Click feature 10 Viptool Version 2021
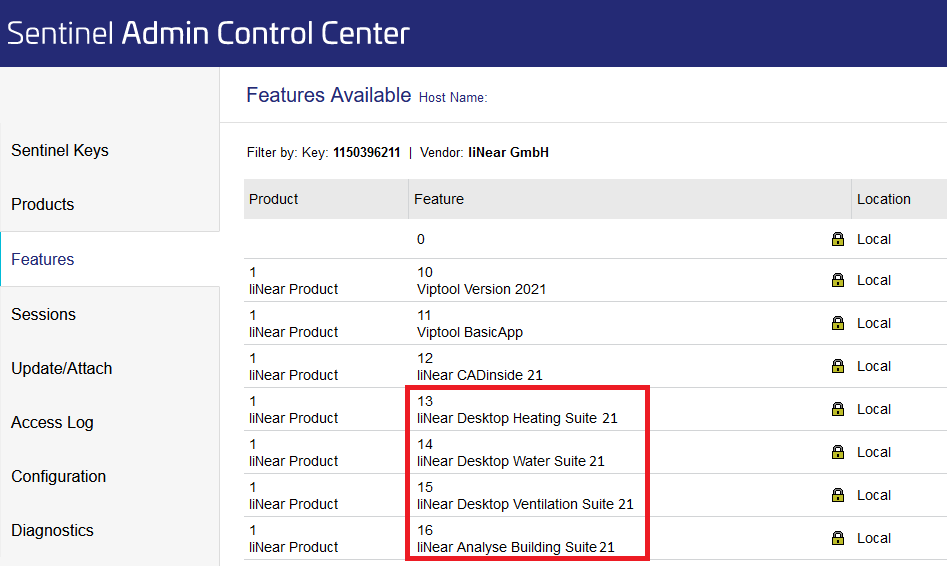This screenshot has width=947, height=566. [x=481, y=281]
